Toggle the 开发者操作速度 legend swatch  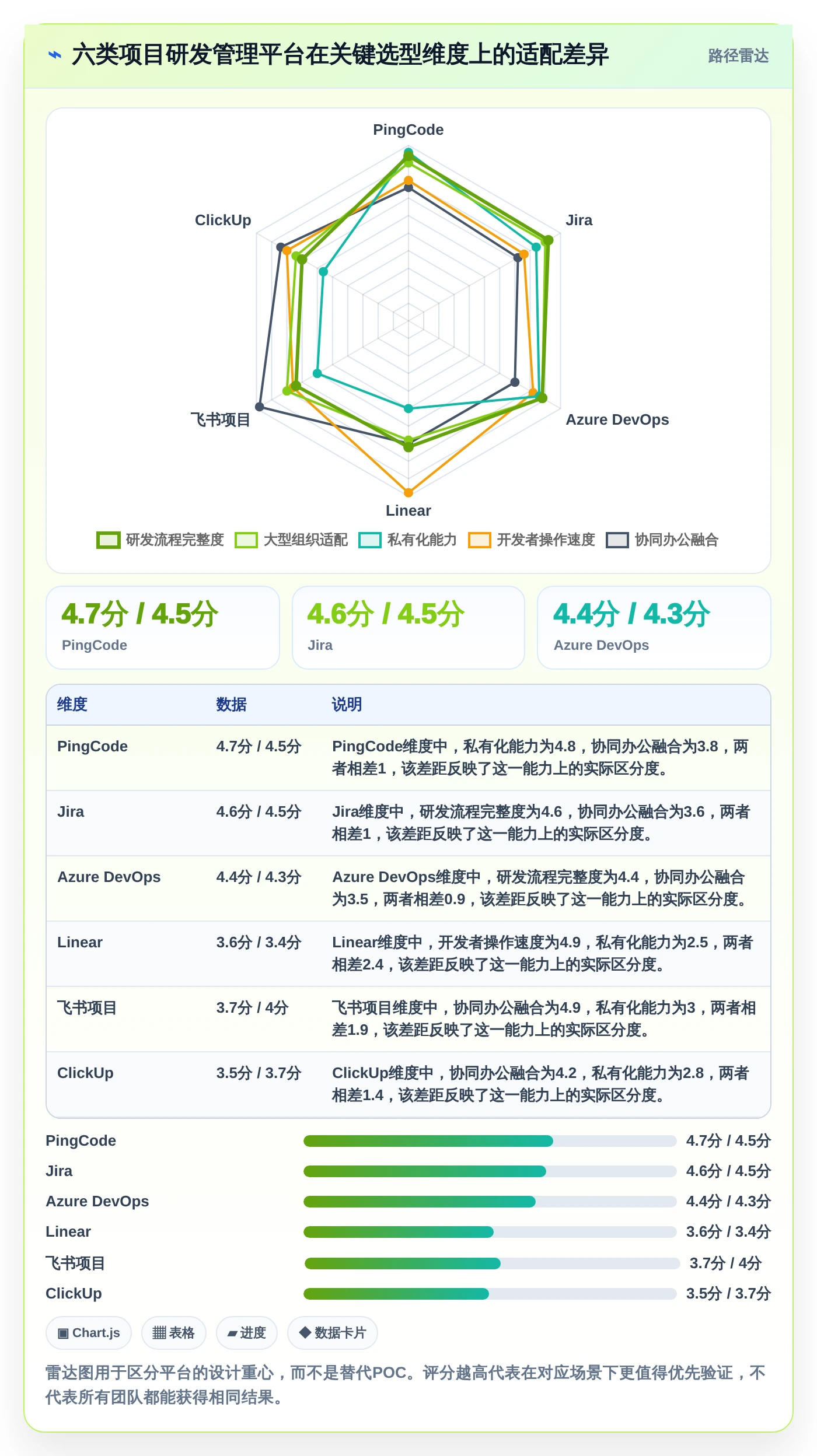click(479, 540)
